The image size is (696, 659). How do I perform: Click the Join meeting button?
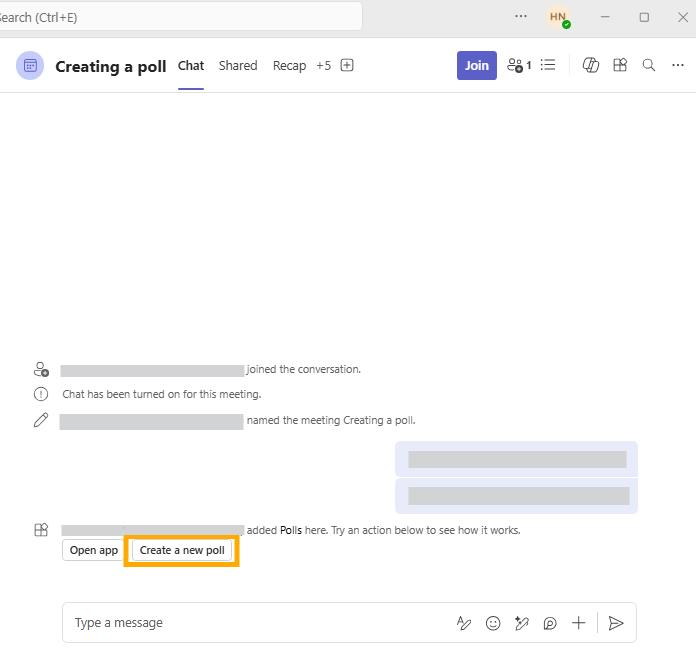[x=476, y=65]
